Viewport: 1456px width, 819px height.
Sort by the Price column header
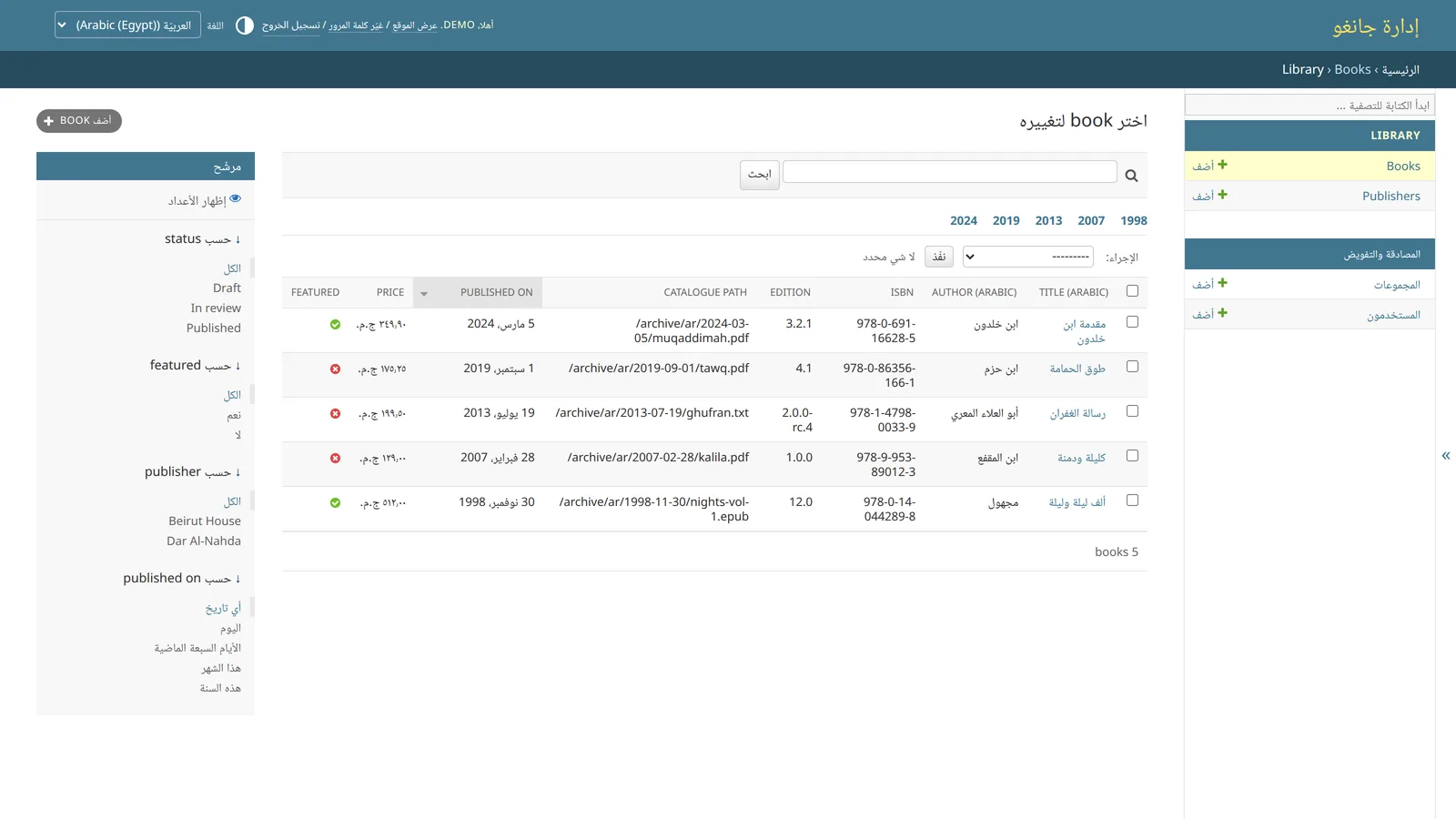(390, 292)
